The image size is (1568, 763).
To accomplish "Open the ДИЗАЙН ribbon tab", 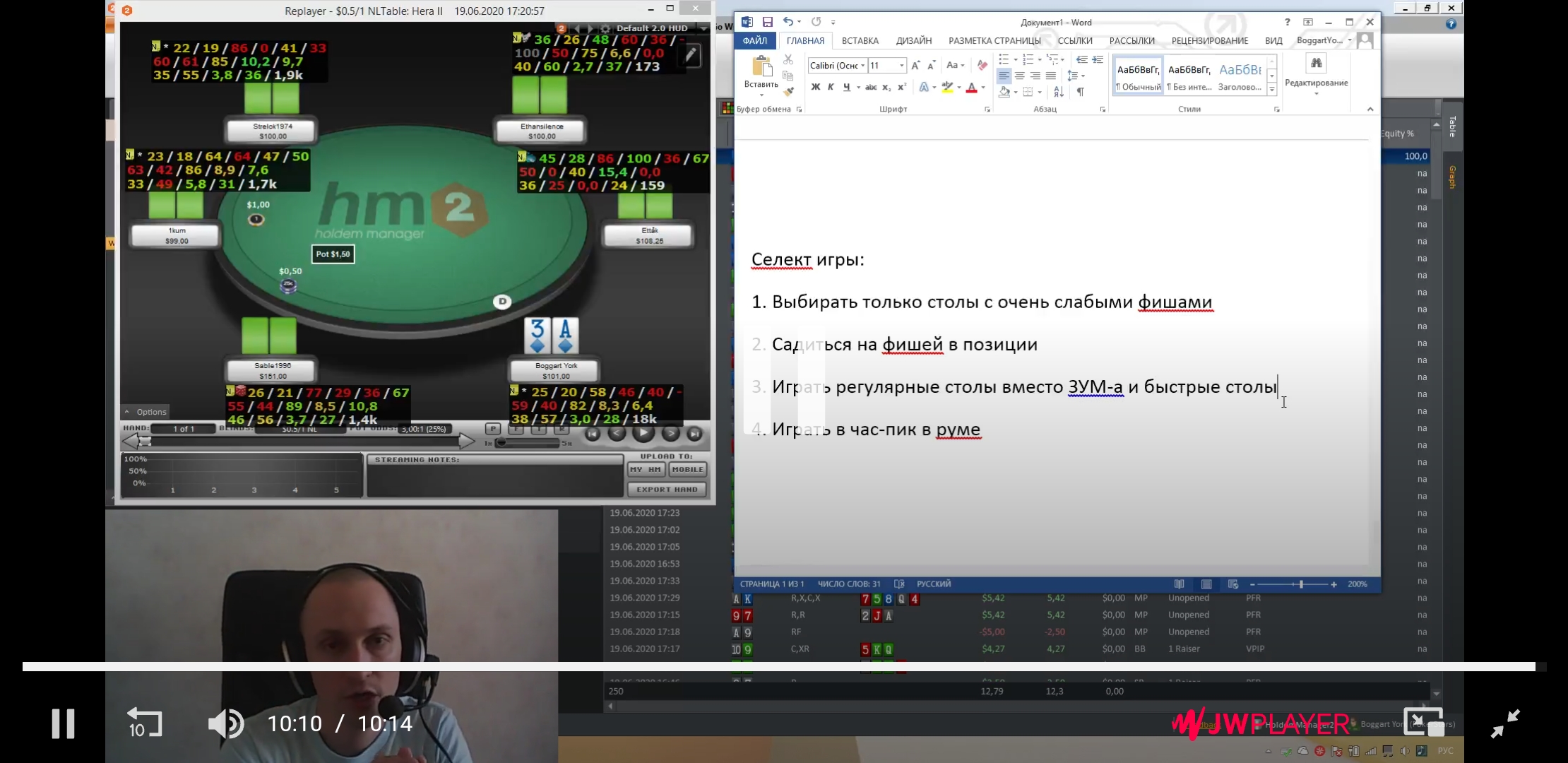I will point(914,41).
